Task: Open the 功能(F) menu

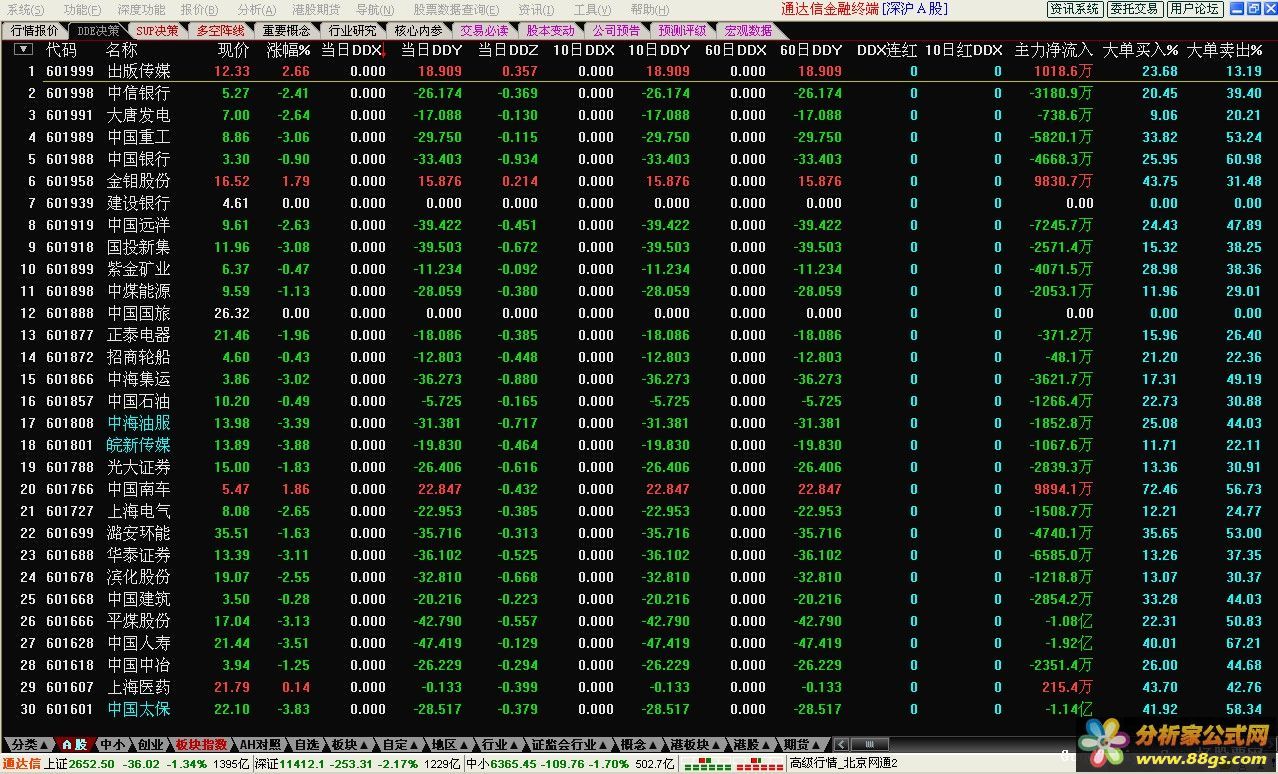Action: (82, 9)
